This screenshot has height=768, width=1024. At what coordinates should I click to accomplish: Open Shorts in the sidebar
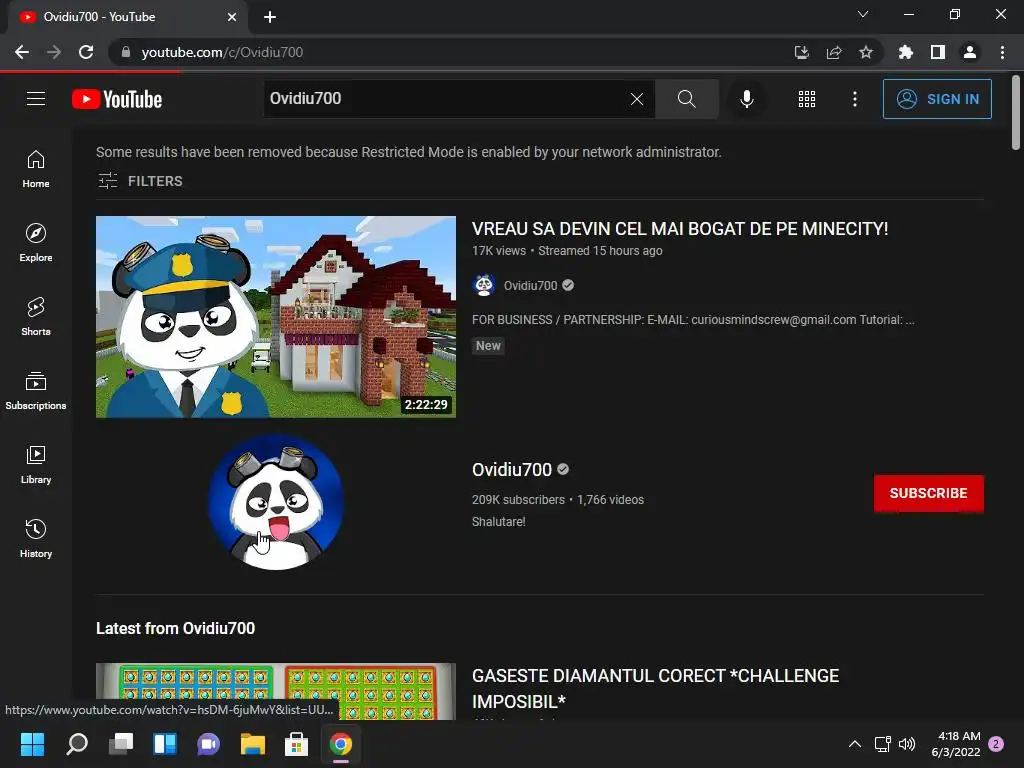[36, 317]
